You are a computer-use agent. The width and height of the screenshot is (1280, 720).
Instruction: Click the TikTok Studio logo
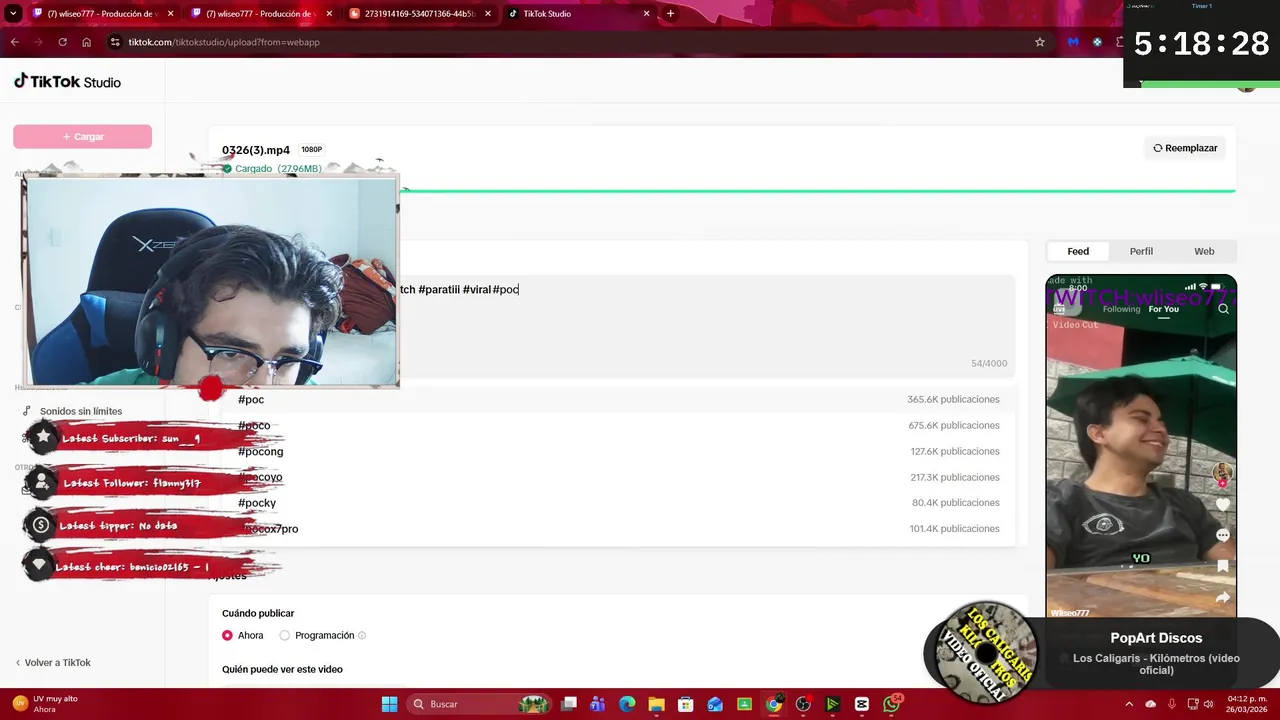tap(67, 82)
